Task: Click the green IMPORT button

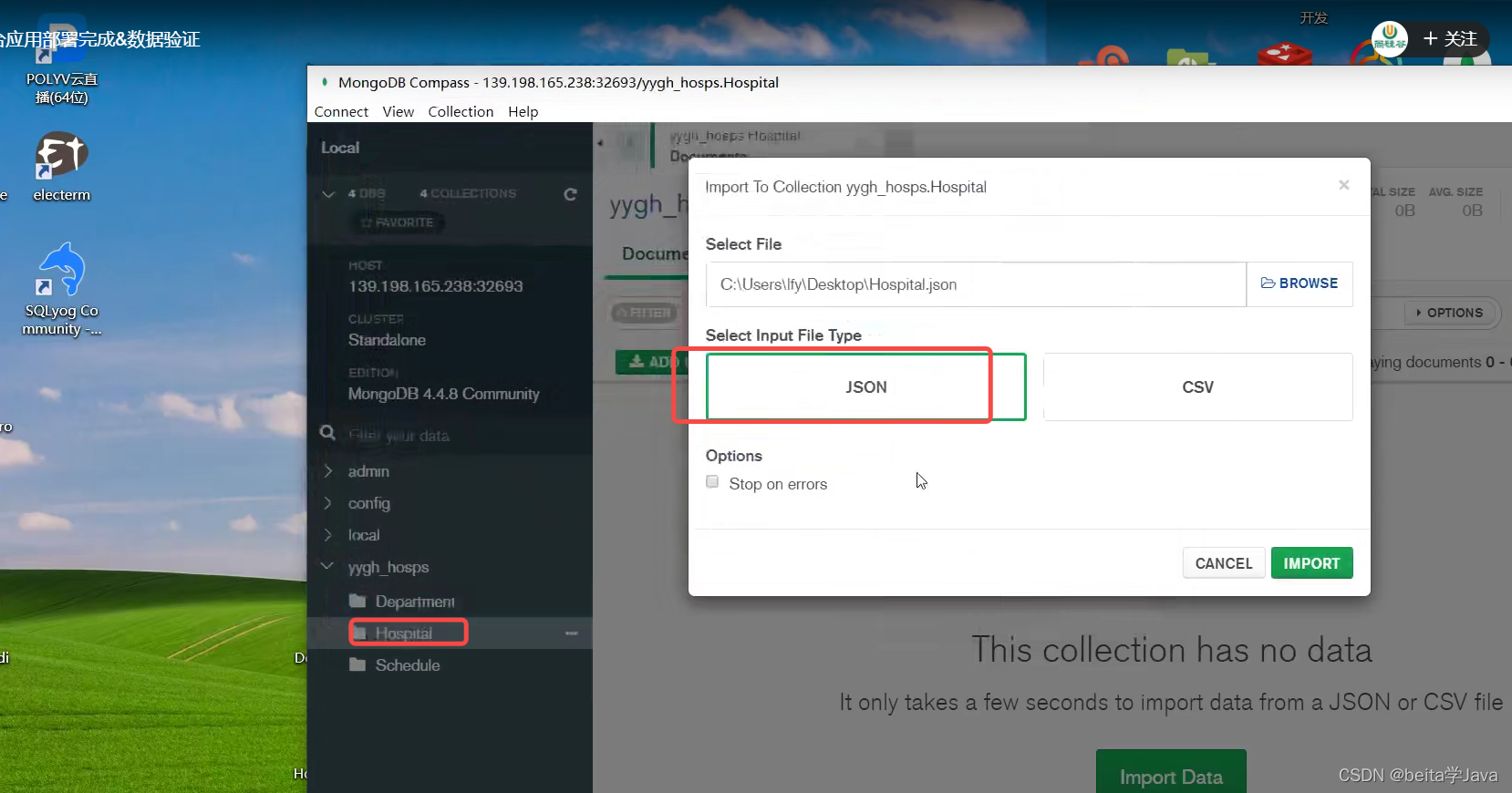Action: [1311, 563]
